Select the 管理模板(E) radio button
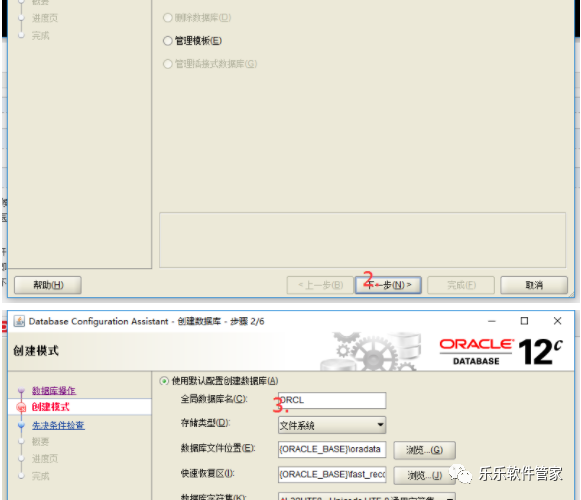 tap(167, 41)
